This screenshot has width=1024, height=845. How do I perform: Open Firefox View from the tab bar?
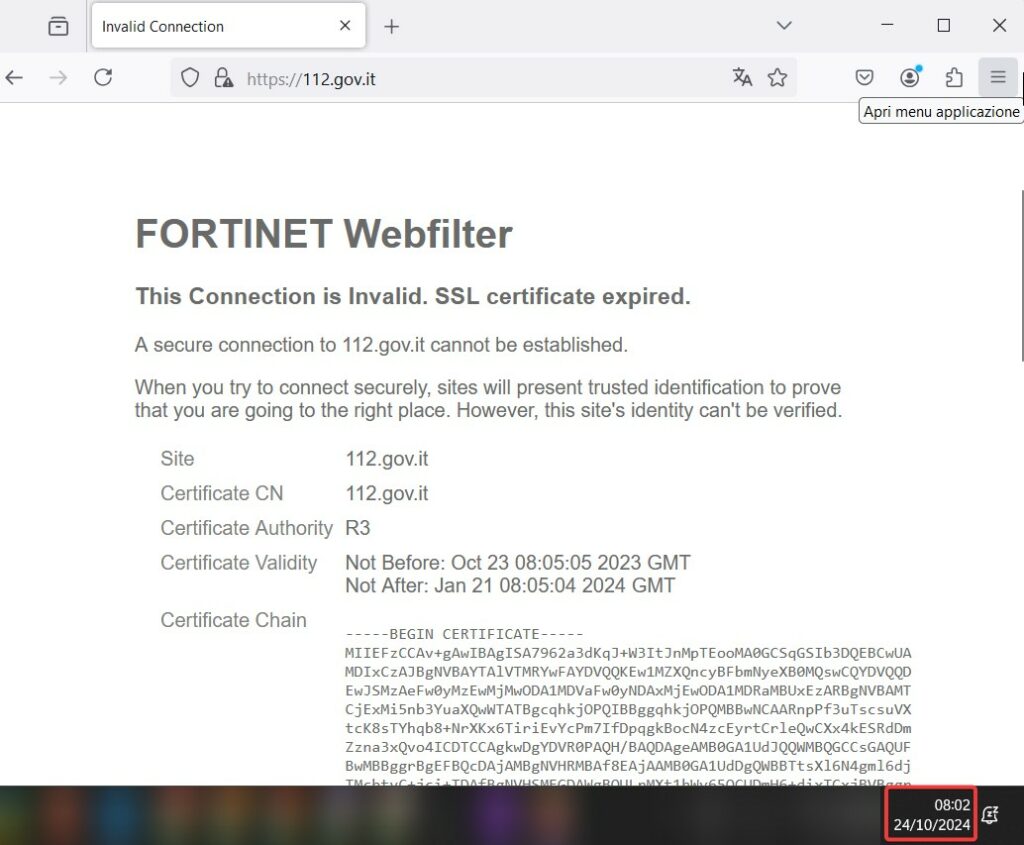tap(59, 26)
